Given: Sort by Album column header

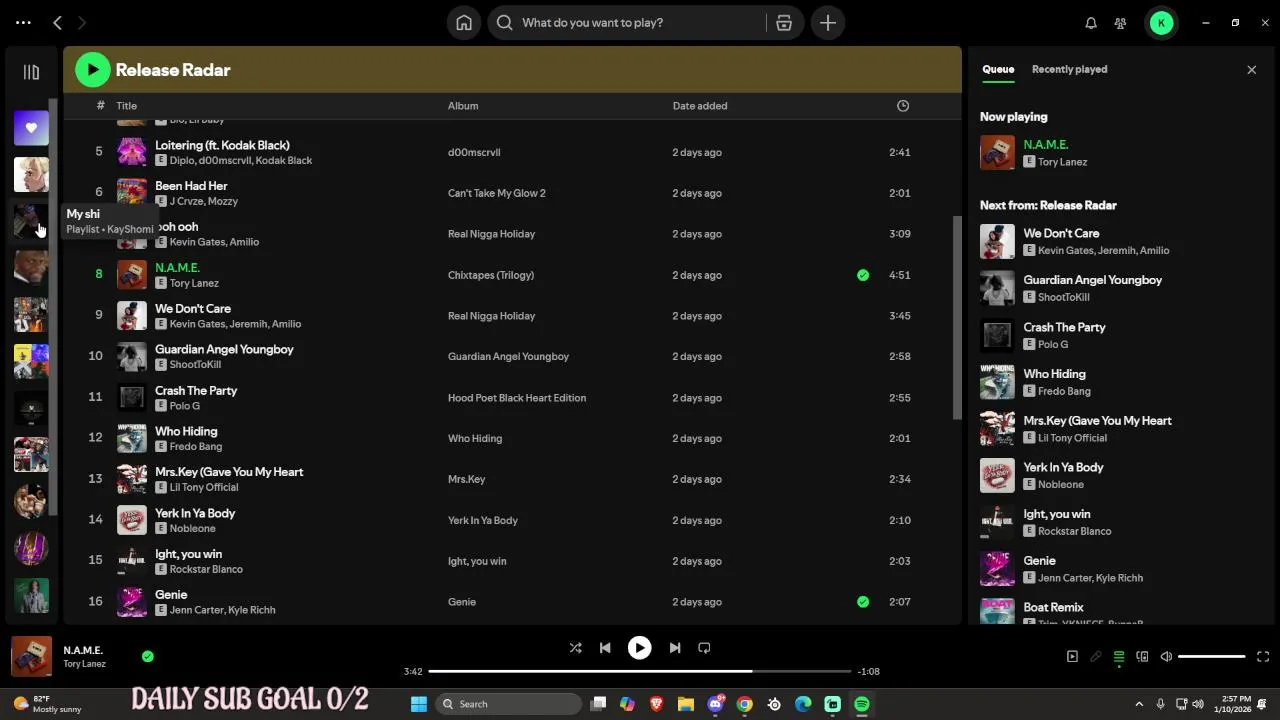Looking at the screenshot, I should [x=463, y=105].
